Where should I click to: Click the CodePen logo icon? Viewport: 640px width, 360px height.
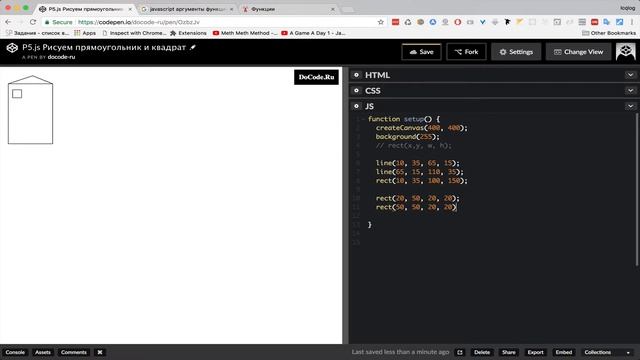(12, 48)
